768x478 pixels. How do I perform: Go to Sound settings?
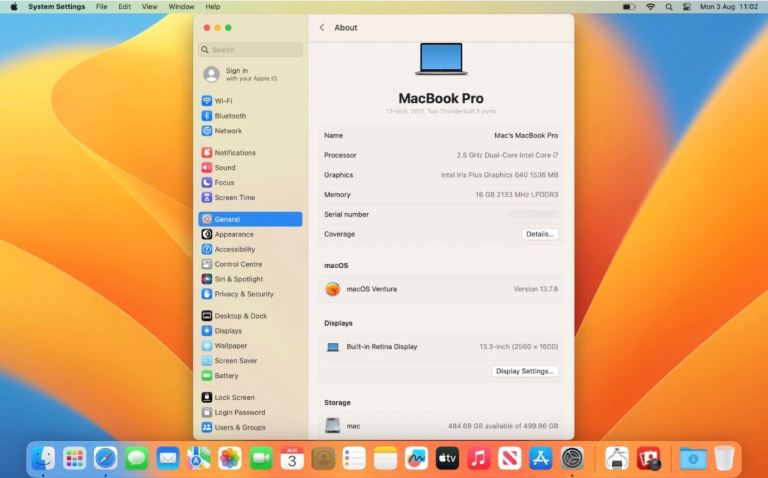(250, 167)
